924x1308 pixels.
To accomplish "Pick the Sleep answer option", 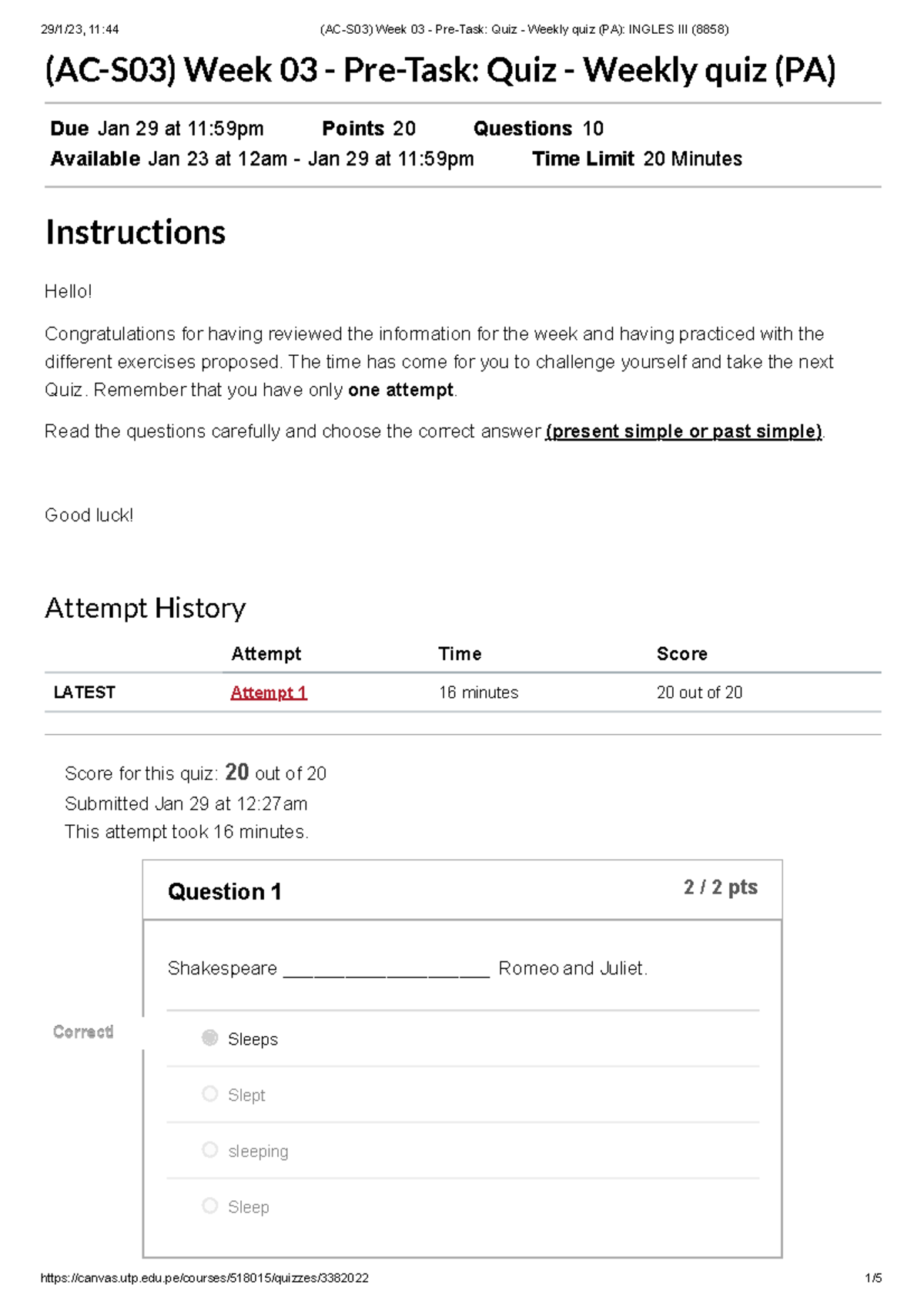I will point(248,1207).
